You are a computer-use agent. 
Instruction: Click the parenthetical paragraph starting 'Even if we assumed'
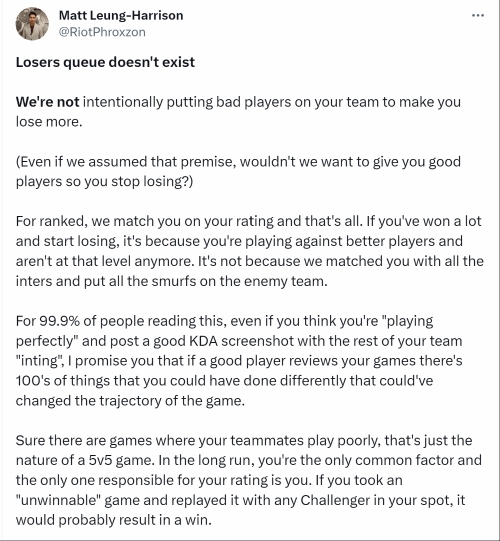[x=238, y=171]
